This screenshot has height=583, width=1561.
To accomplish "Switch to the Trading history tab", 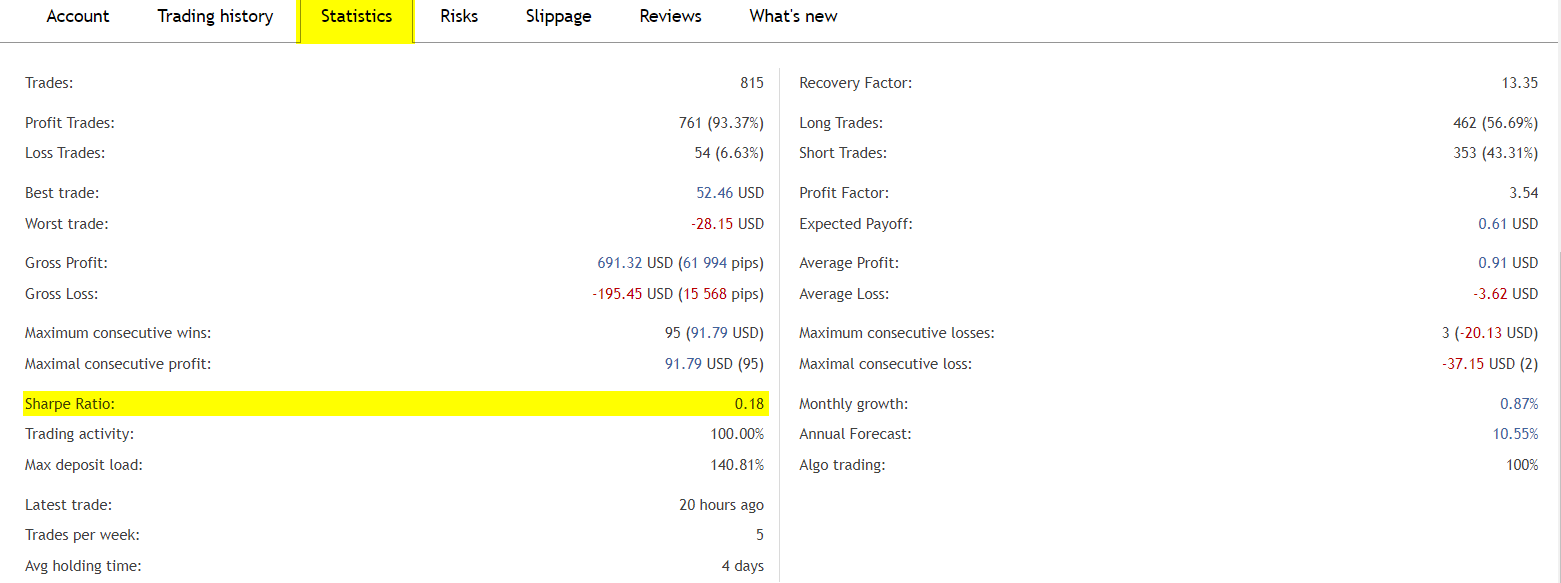I will point(215,16).
